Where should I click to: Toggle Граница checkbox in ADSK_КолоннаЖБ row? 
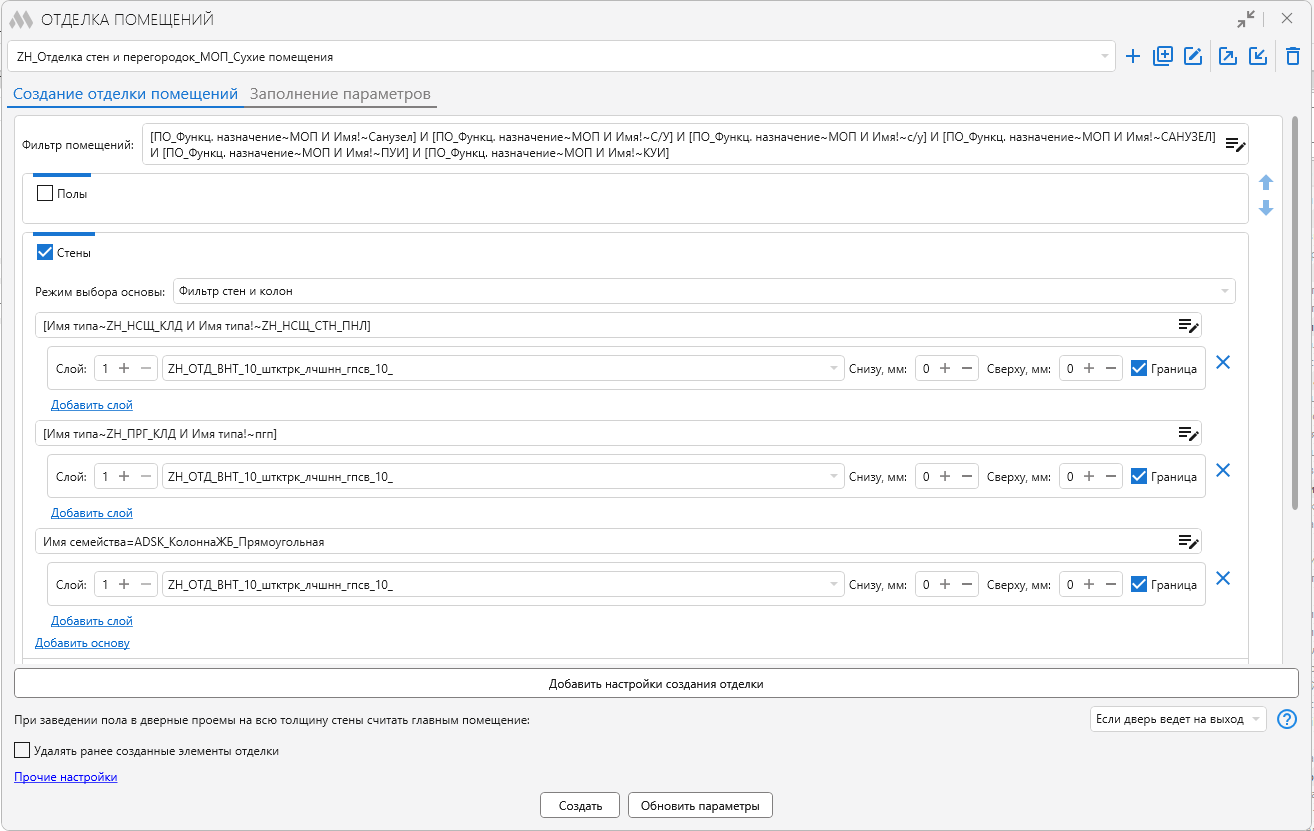click(x=1138, y=584)
